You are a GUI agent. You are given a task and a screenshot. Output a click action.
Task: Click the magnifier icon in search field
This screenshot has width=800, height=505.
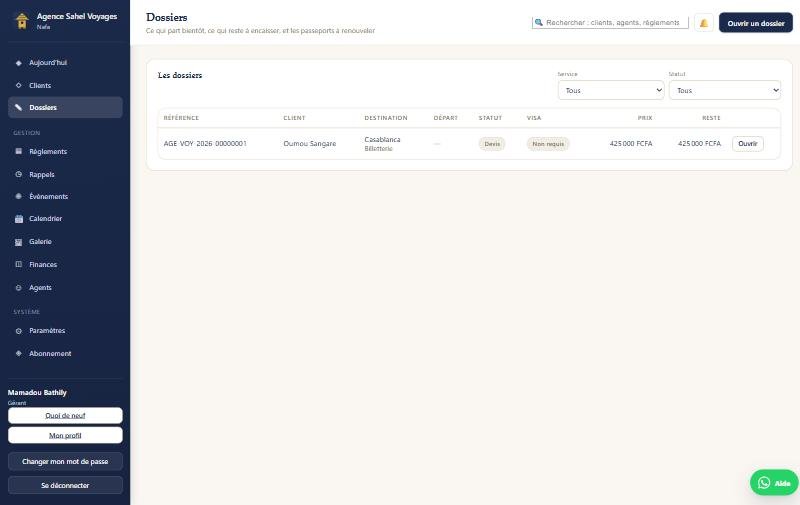[538, 22]
